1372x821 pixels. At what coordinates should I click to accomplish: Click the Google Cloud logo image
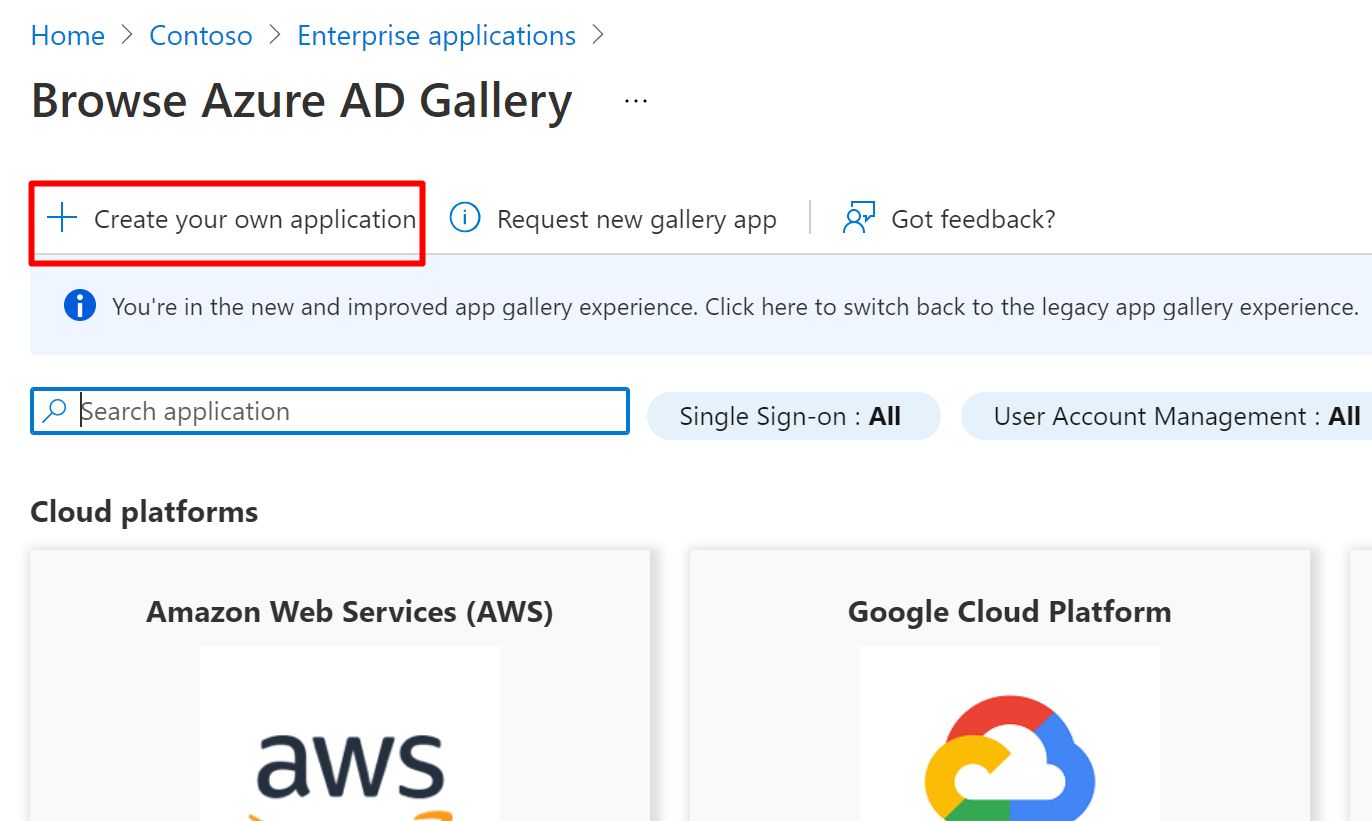[1010, 760]
